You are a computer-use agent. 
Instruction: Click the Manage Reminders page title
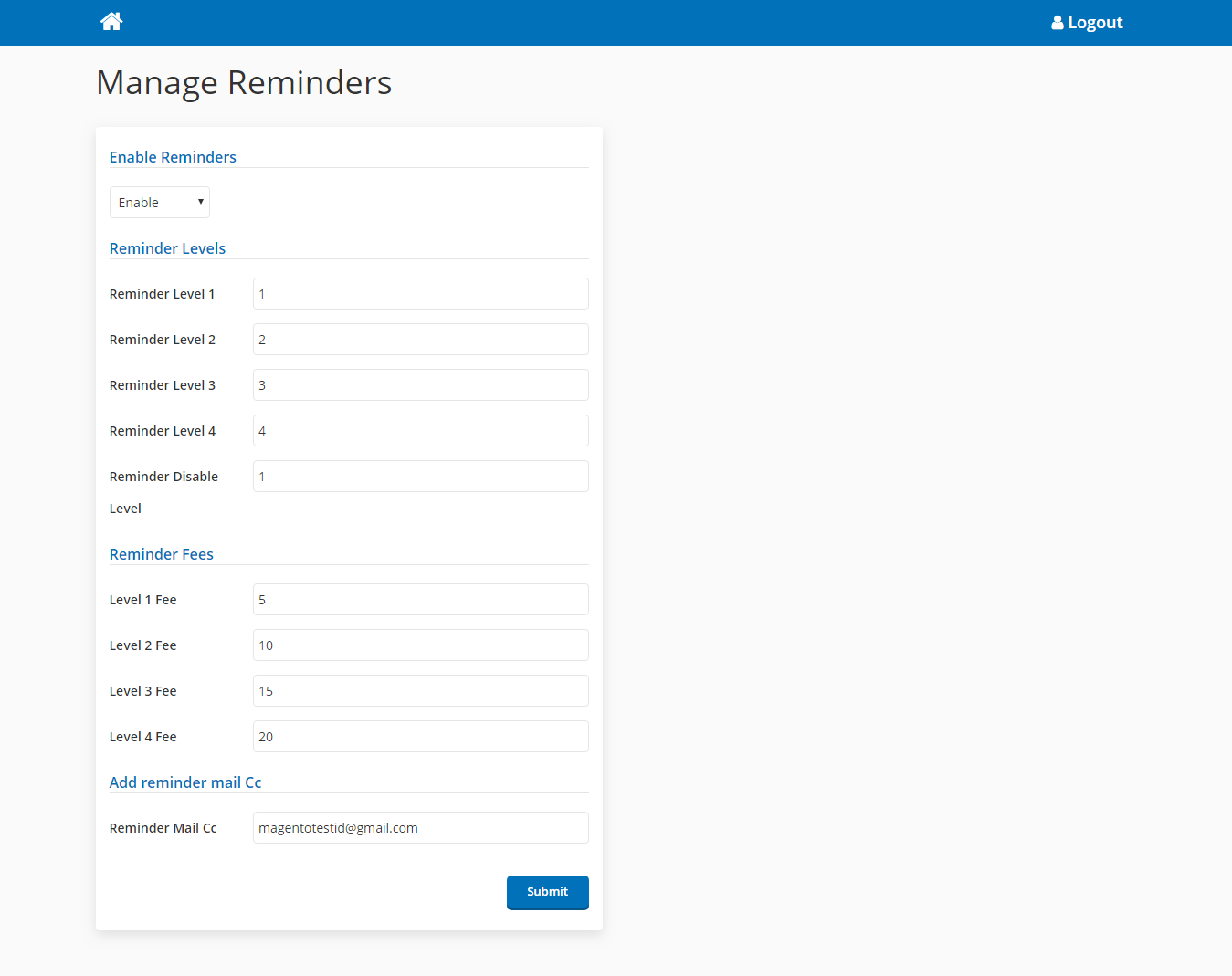(x=244, y=83)
